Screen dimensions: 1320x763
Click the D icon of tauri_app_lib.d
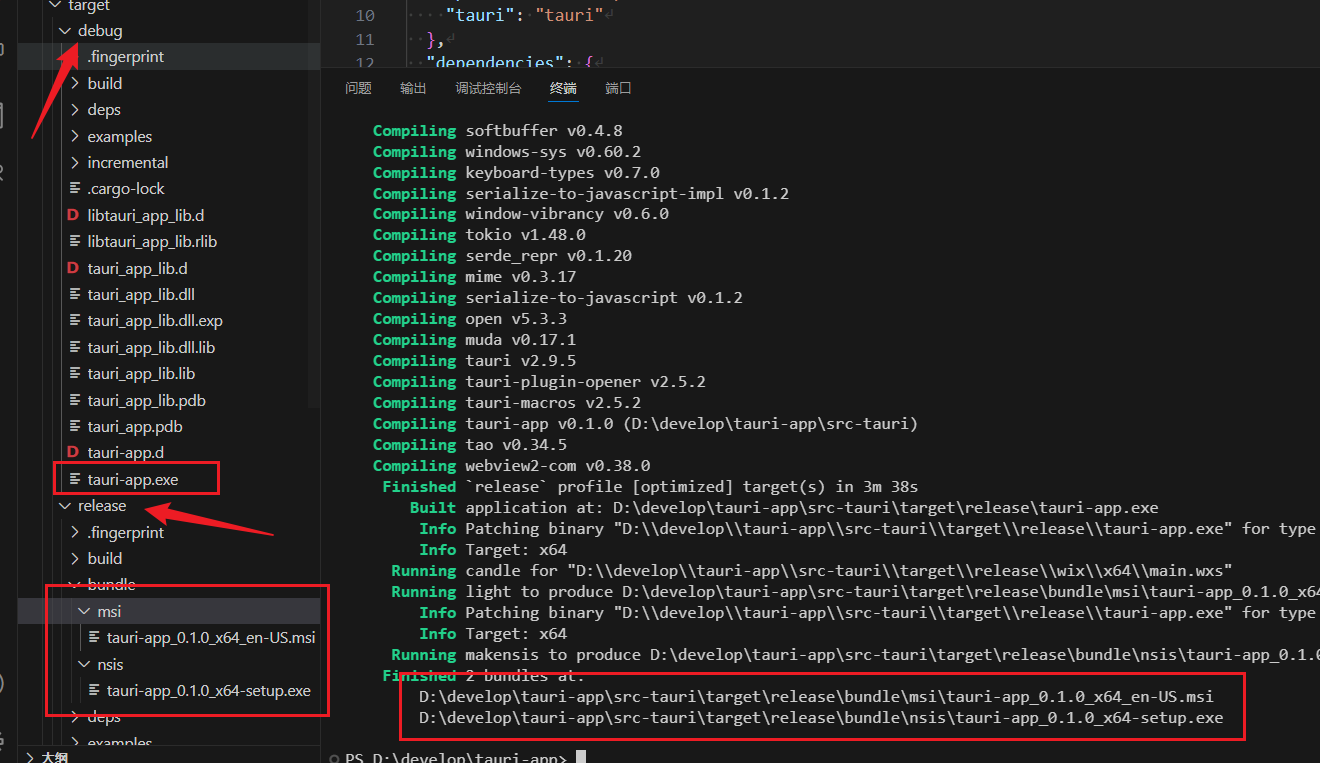click(x=73, y=268)
